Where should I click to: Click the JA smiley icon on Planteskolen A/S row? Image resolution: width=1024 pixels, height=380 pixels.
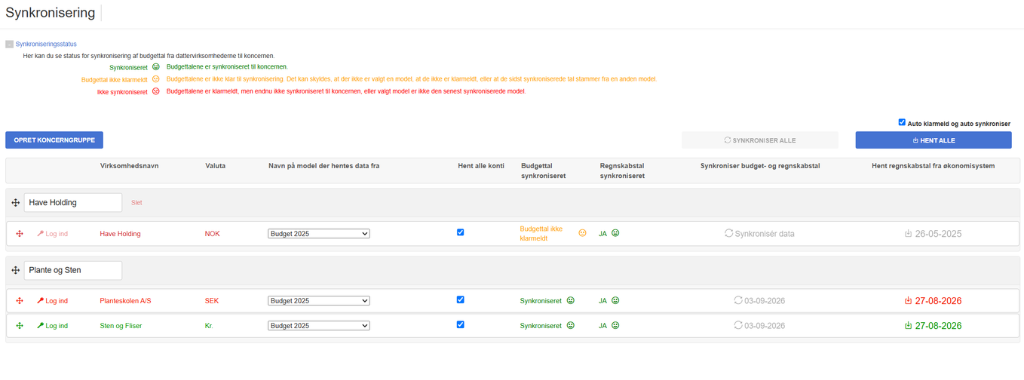[615, 301]
